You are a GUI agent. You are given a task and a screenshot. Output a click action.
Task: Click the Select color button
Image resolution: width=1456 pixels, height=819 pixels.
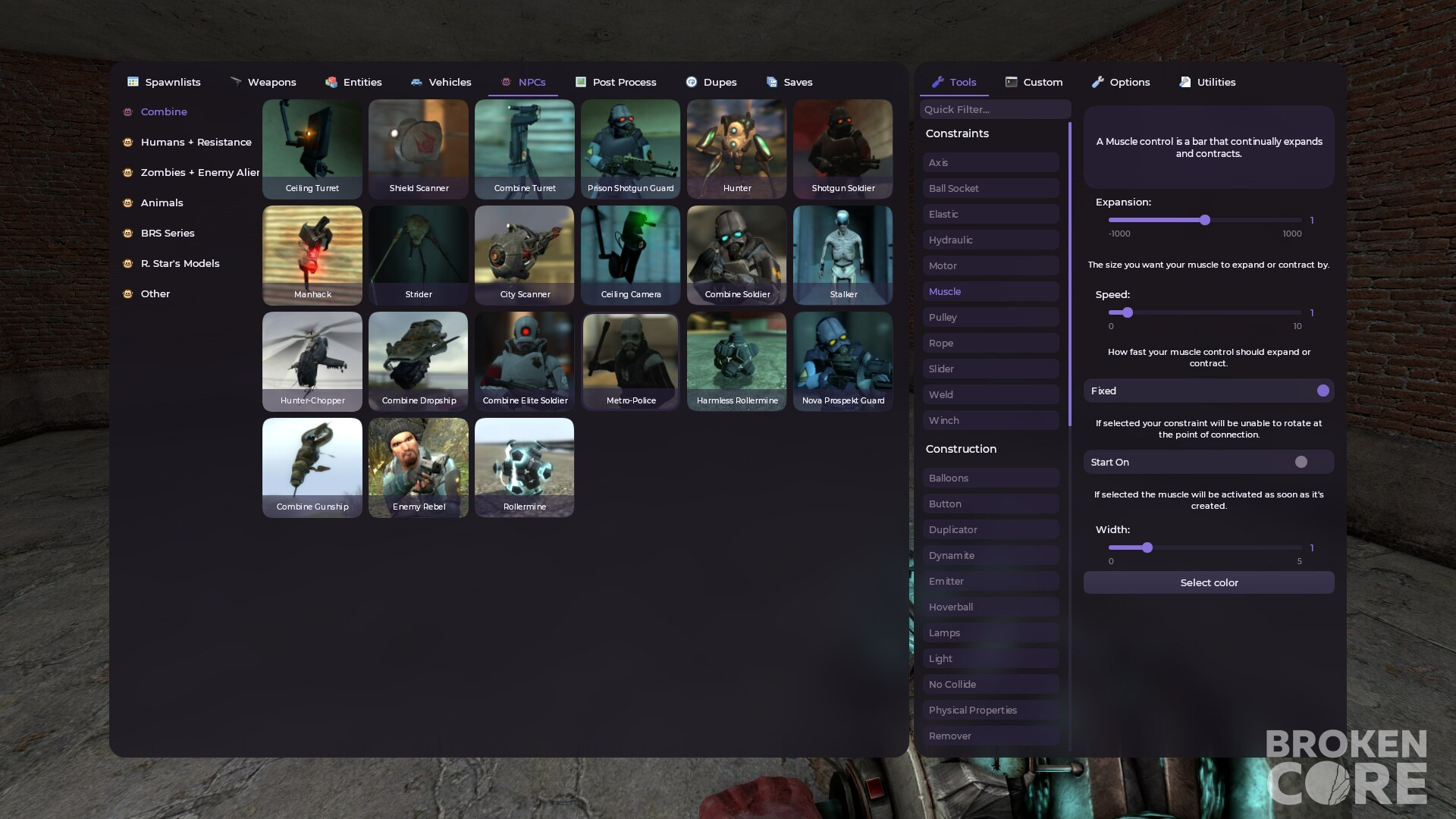[x=1209, y=582]
